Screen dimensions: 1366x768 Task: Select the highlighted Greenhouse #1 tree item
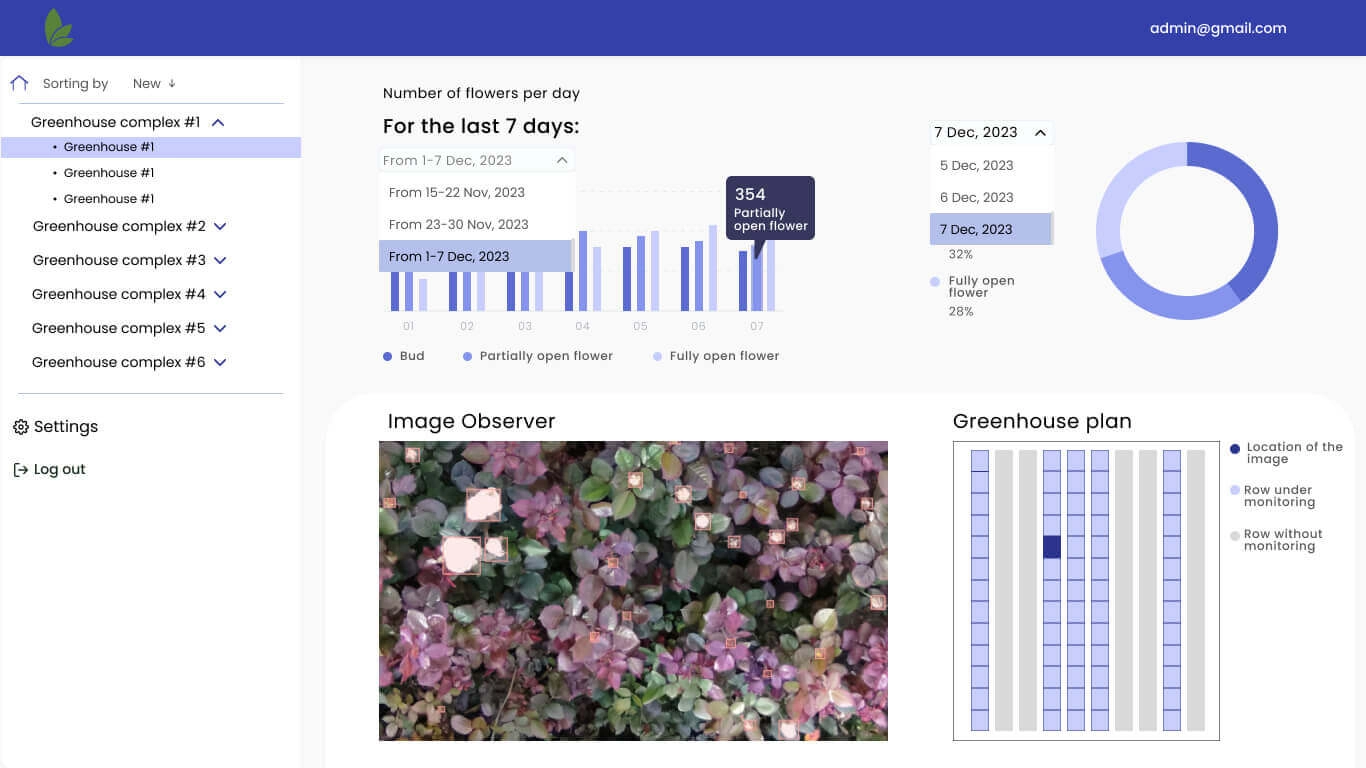click(109, 147)
